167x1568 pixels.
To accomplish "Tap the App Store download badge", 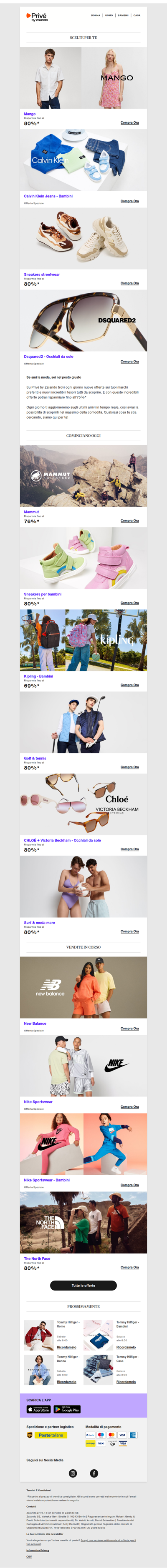I will [38, 1409].
